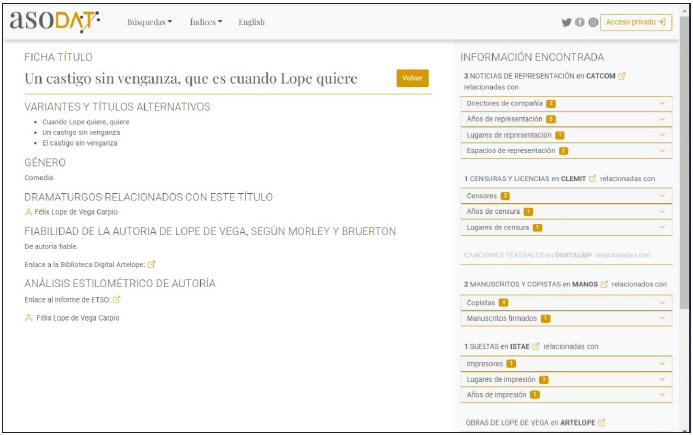Switch language with English link
Screen dimensions: 693x435
click(x=251, y=22)
